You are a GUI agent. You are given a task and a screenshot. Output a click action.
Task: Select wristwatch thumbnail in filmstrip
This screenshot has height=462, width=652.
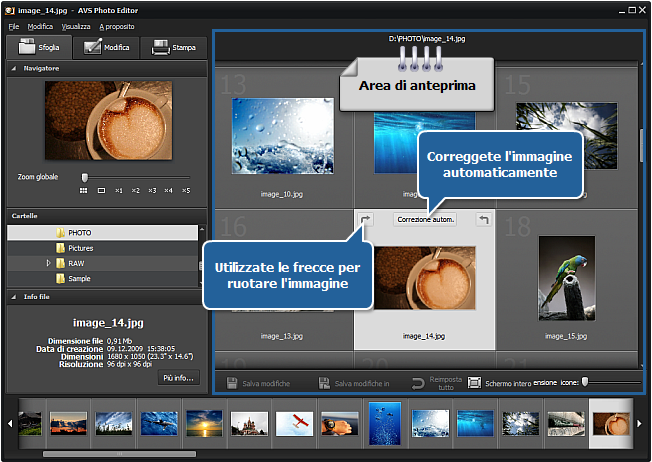[x=340, y=424]
